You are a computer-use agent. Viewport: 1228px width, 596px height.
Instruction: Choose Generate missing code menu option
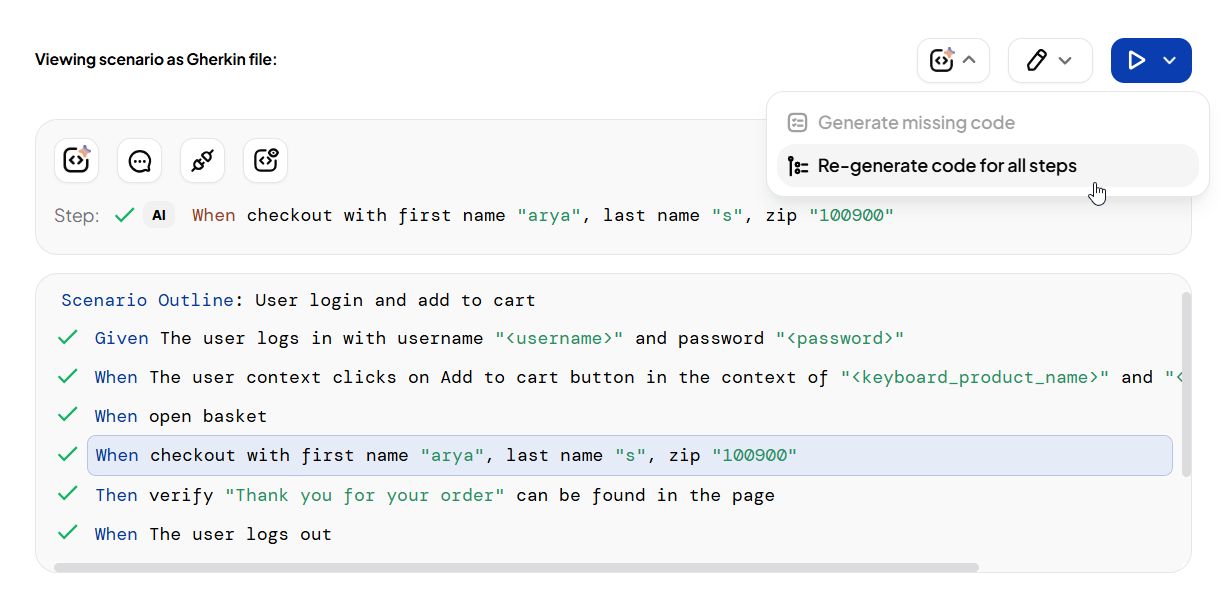pyautogui.click(x=915, y=123)
